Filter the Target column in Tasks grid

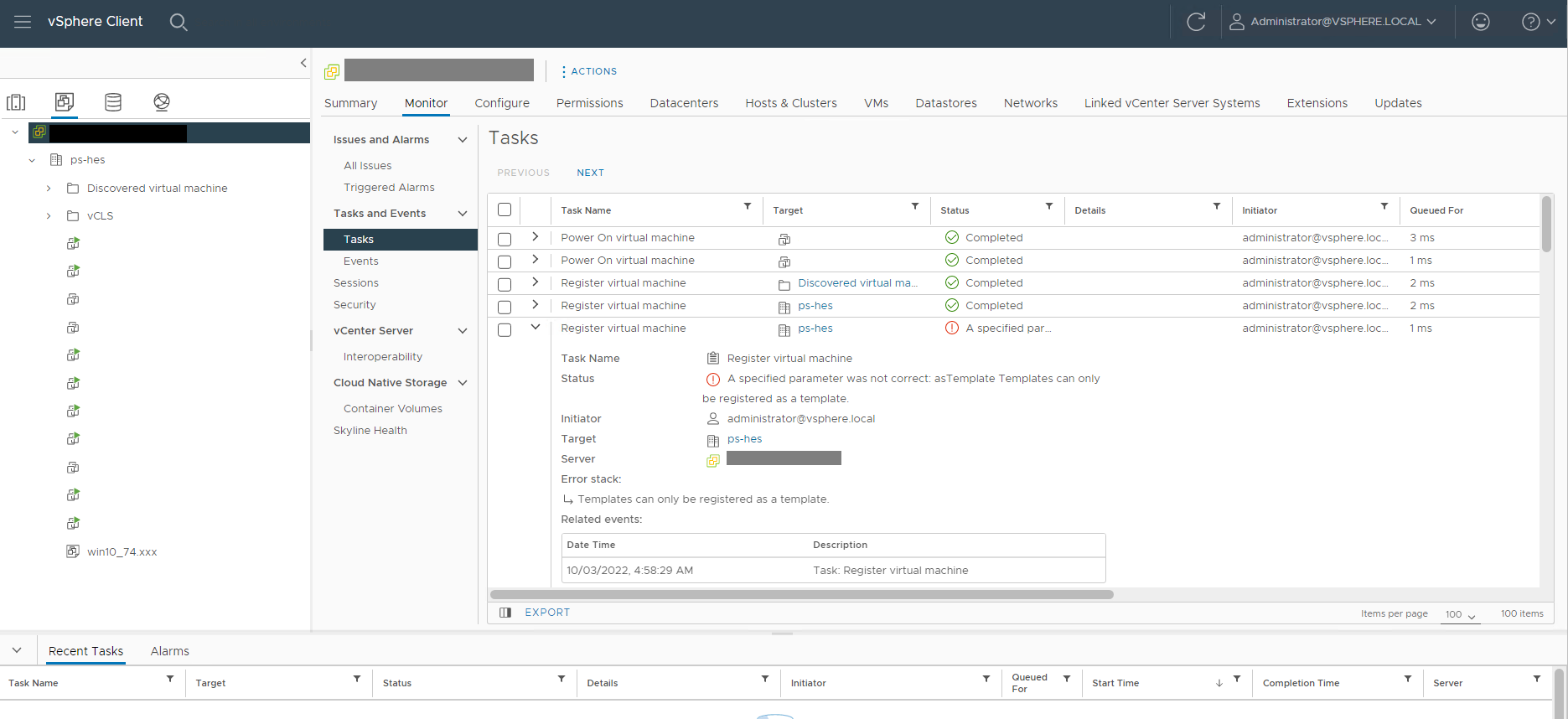click(x=915, y=206)
